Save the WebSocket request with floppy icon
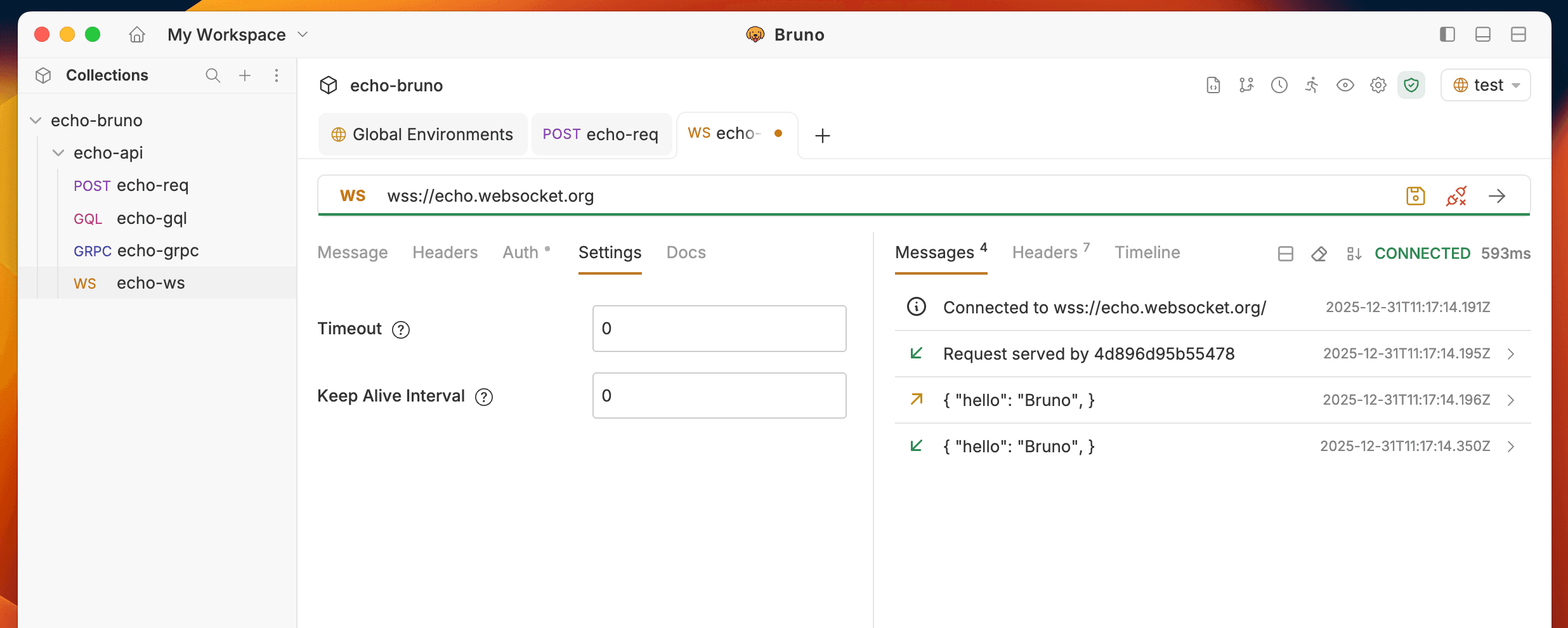The image size is (1568, 628). click(1416, 195)
